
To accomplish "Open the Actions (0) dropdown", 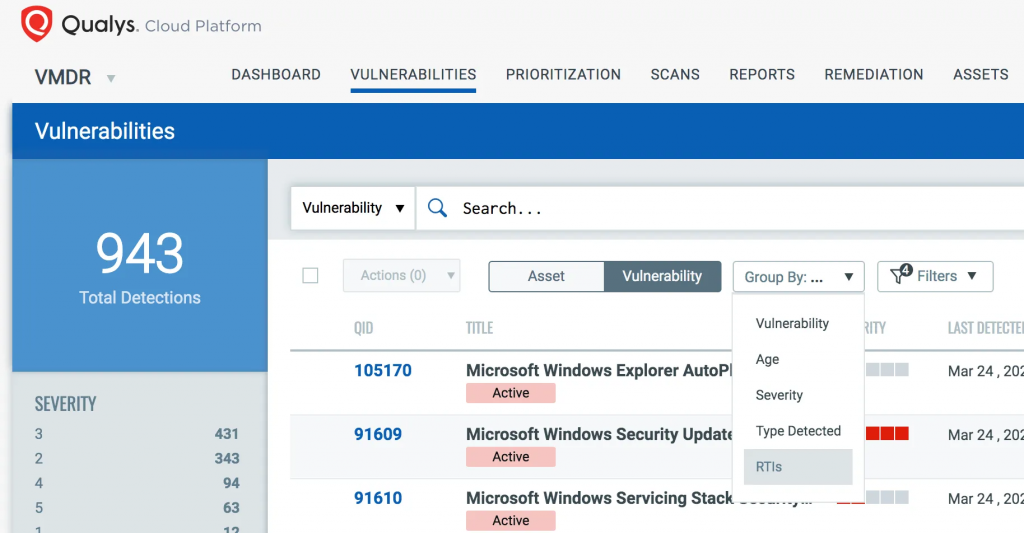I will [x=401, y=276].
